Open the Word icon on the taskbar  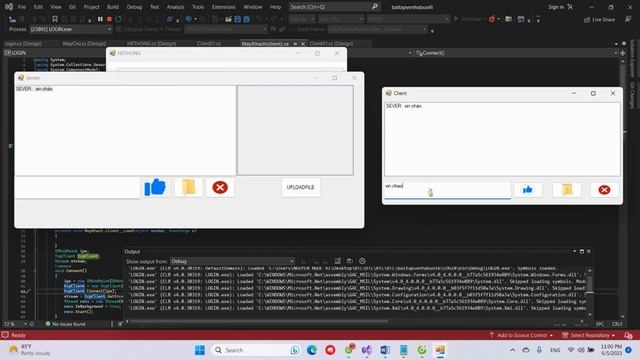coord(385,350)
